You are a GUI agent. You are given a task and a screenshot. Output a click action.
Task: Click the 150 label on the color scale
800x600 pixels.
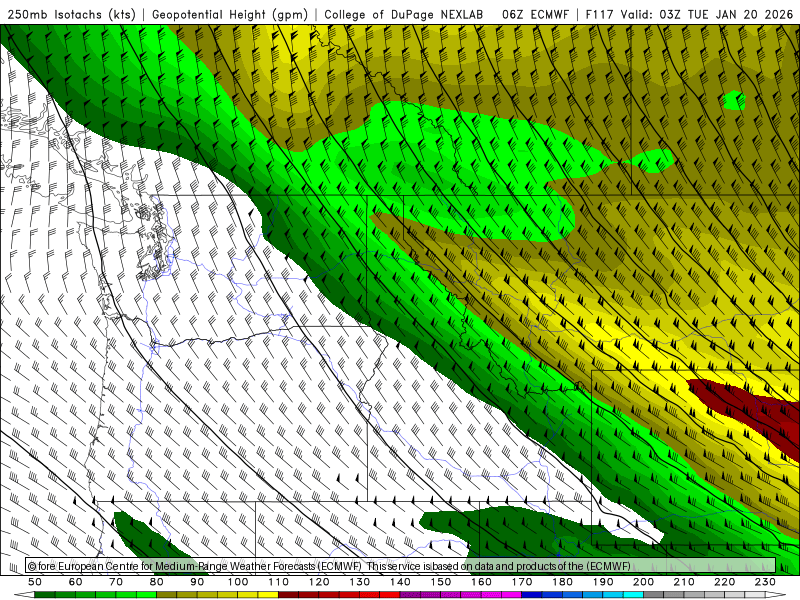click(x=440, y=582)
